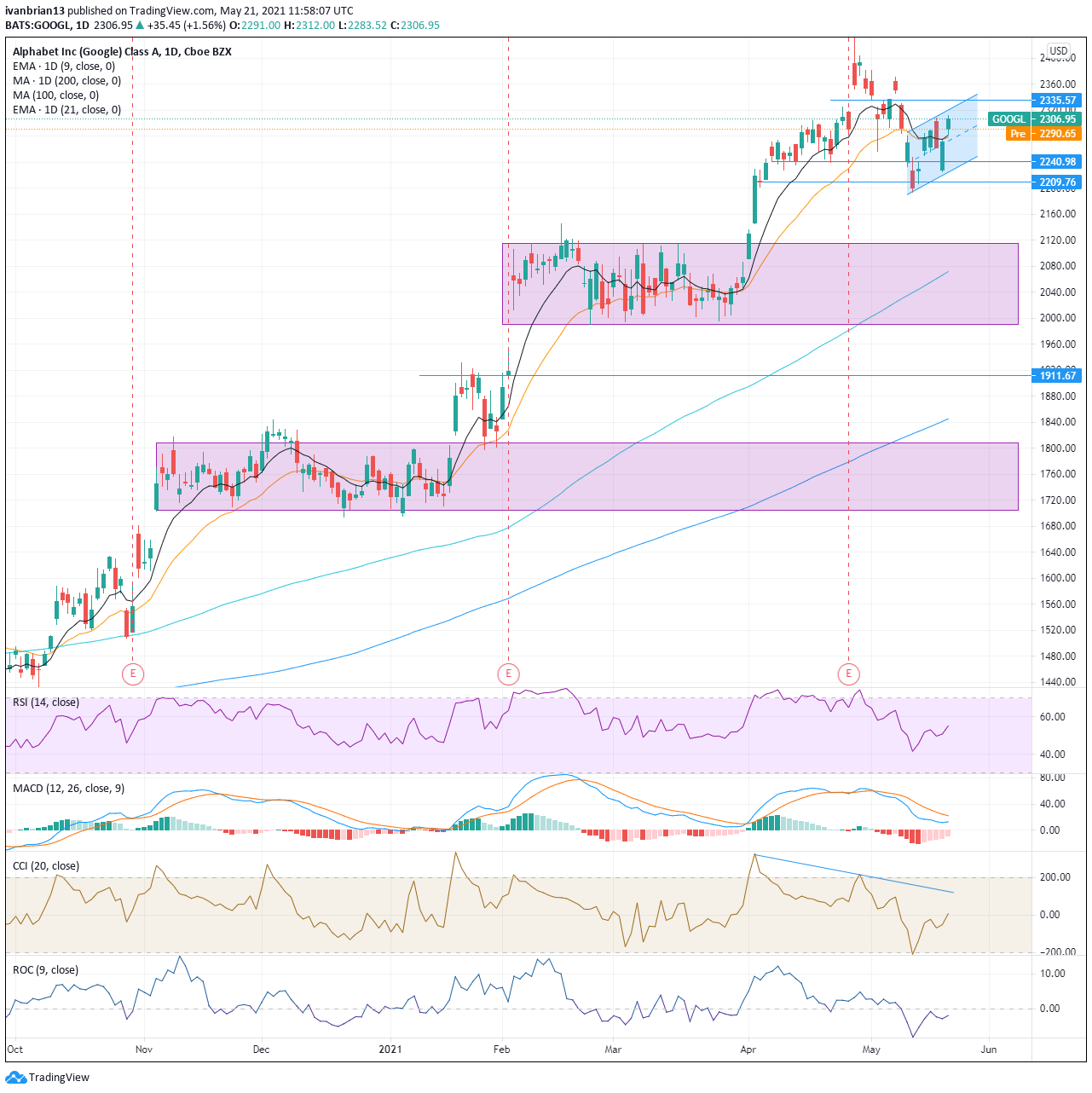This screenshot has width=1092, height=1093.
Task: Click the MACD (12, 26, close, 9) label
Action: click(x=68, y=789)
